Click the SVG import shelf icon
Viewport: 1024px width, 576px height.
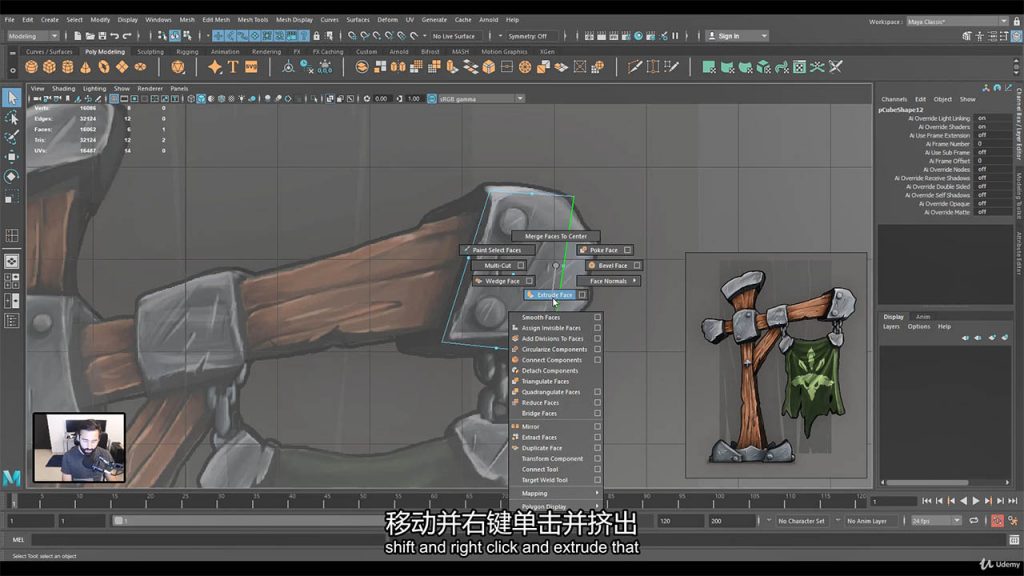pyautogui.click(x=251, y=67)
